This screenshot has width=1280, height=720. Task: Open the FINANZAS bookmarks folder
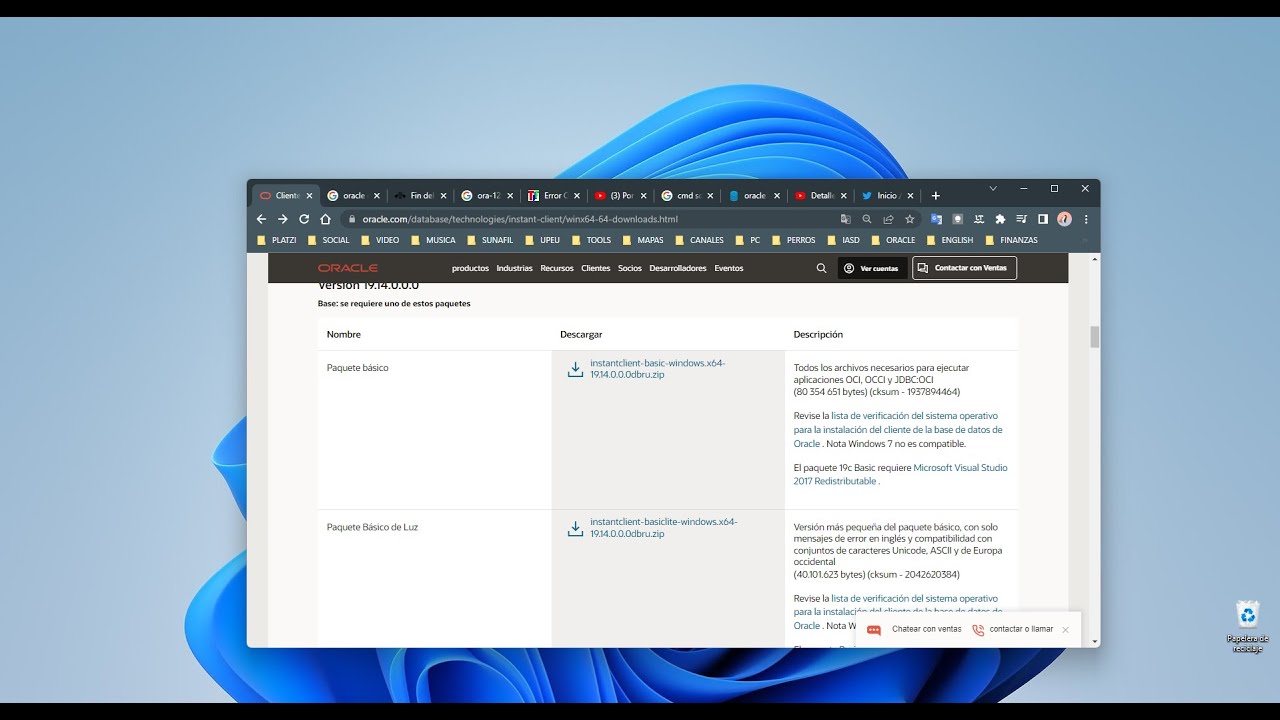click(1012, 240)
